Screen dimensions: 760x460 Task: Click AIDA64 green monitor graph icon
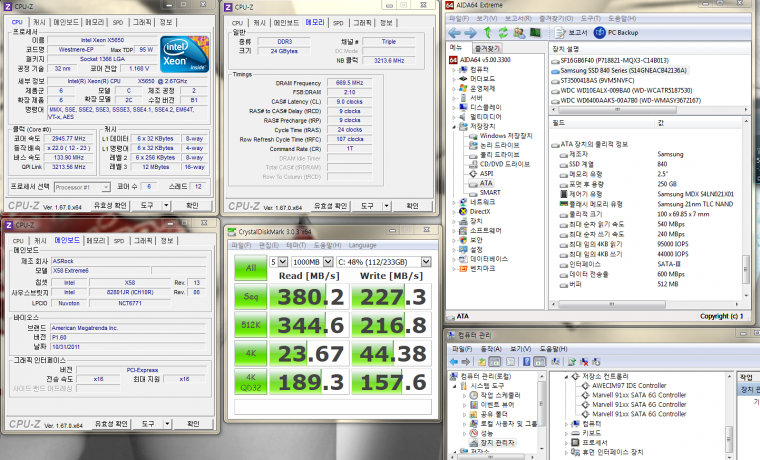coord(535,32)
